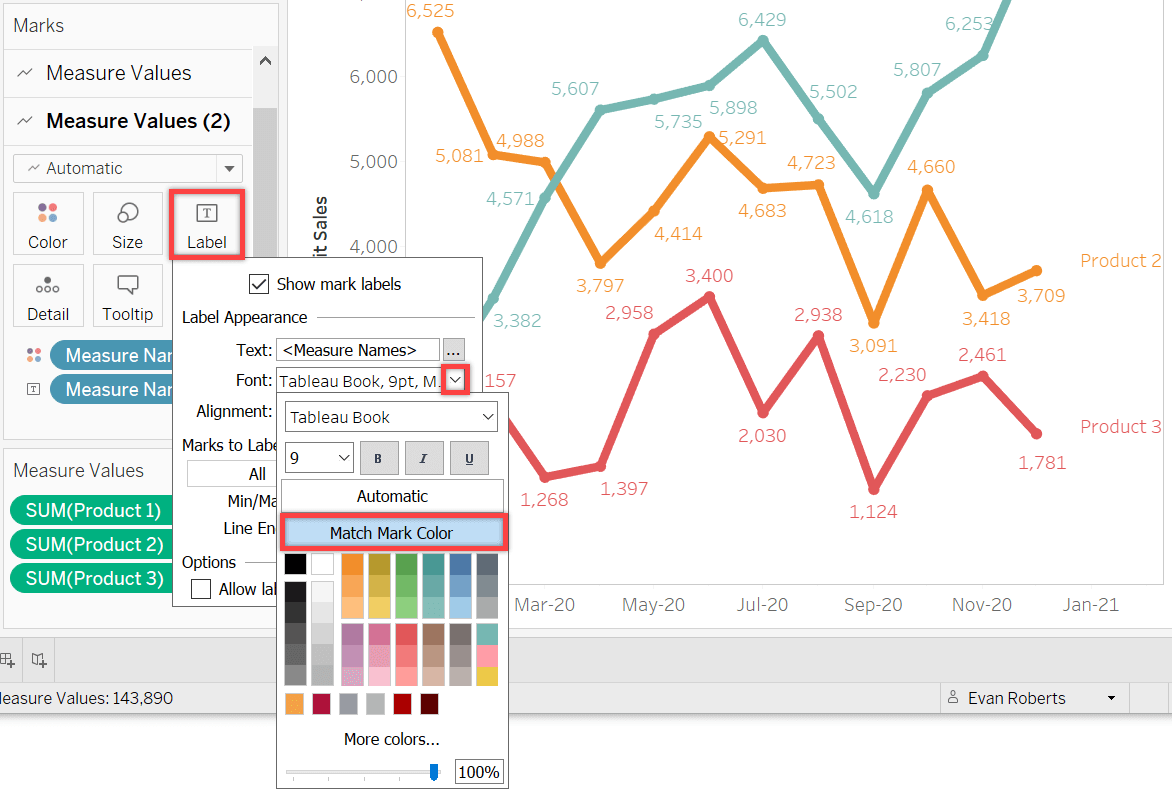Select Match Mark Color for labels

pos(393,532)
